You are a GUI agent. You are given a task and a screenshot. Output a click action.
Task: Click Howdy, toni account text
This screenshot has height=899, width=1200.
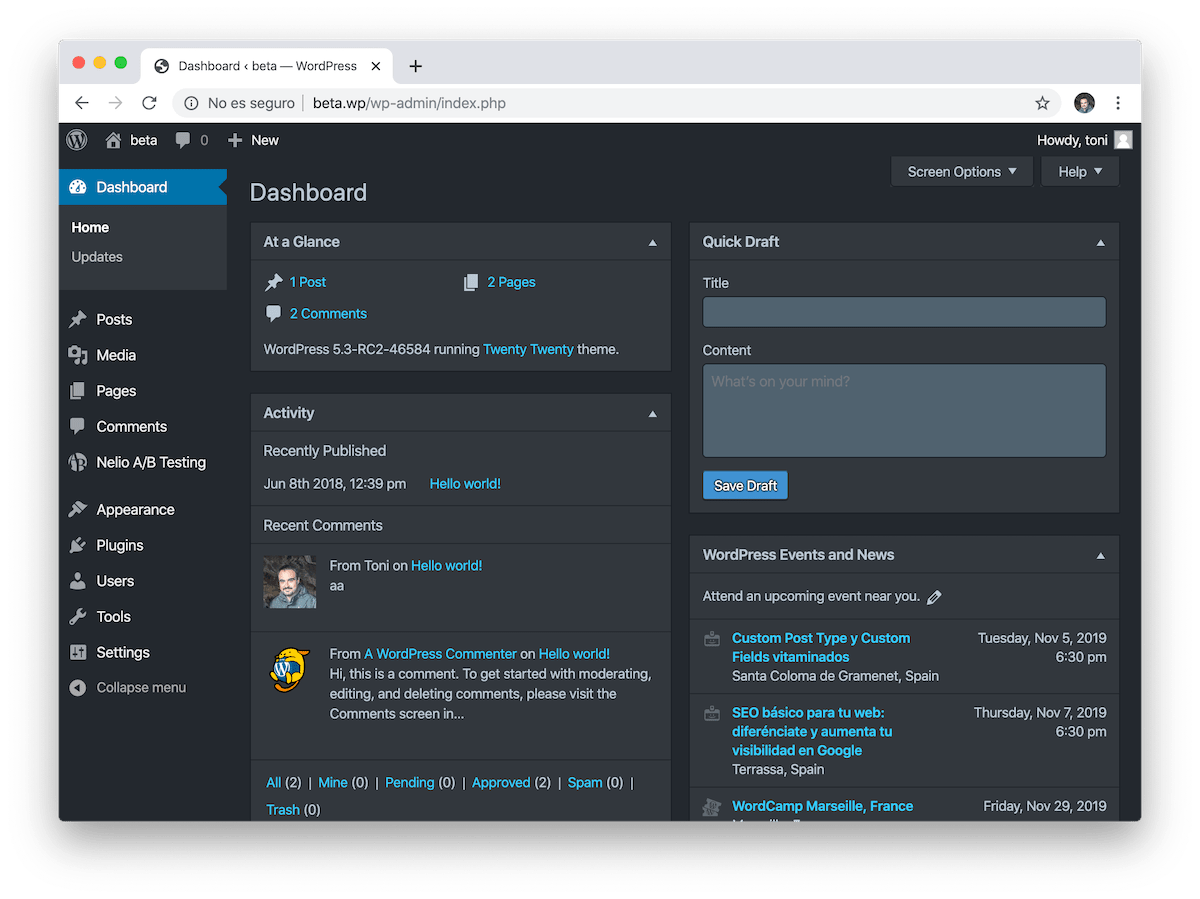click(x=1072, y=140)
